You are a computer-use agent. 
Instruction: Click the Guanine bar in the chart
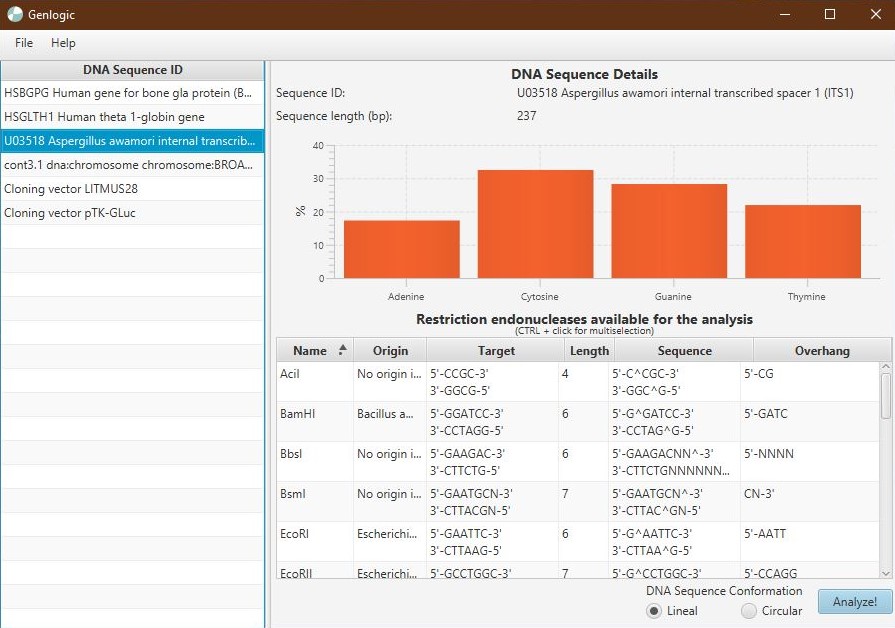pos(669,231)
